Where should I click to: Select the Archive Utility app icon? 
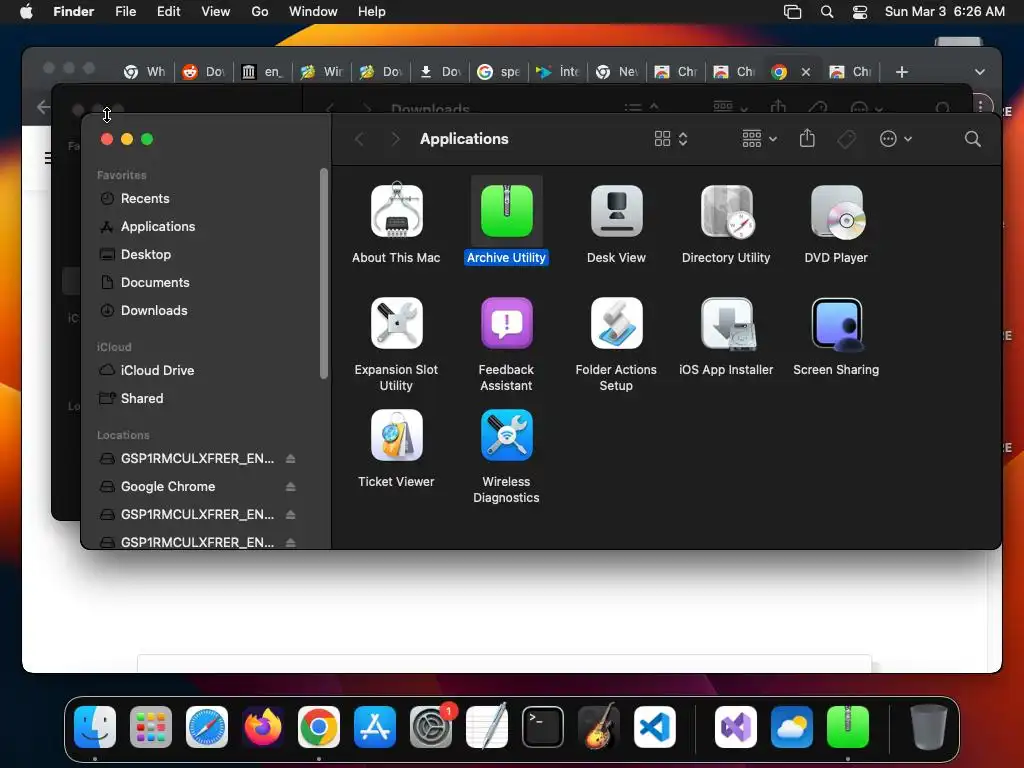click(x=506, y=211)
